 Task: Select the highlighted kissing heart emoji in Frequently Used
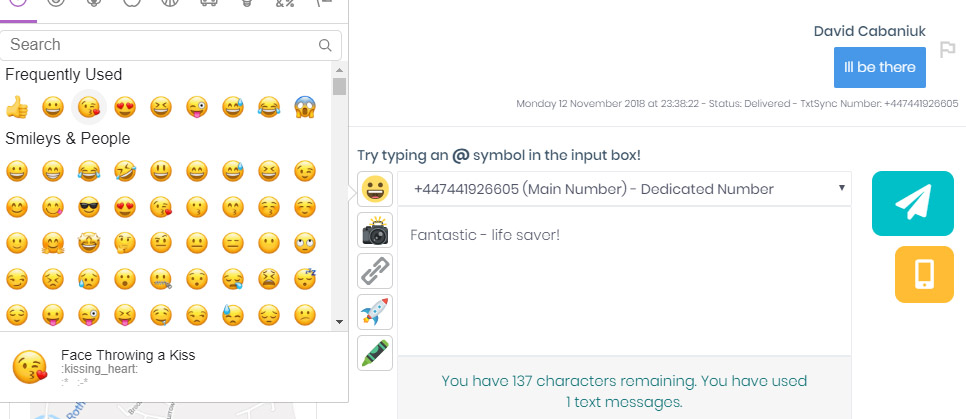[89, 107]
